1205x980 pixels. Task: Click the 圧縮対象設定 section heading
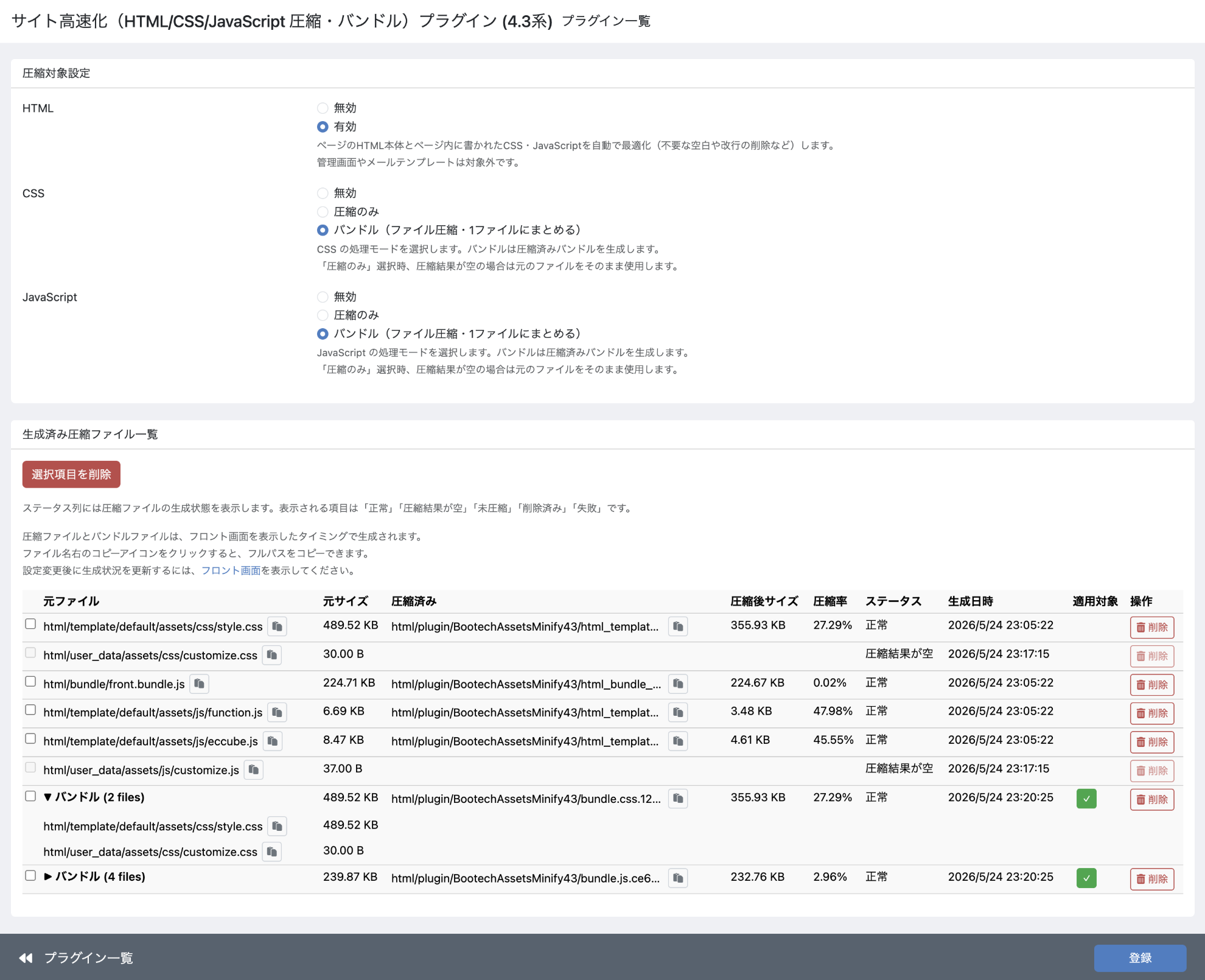tap(56, 73)
